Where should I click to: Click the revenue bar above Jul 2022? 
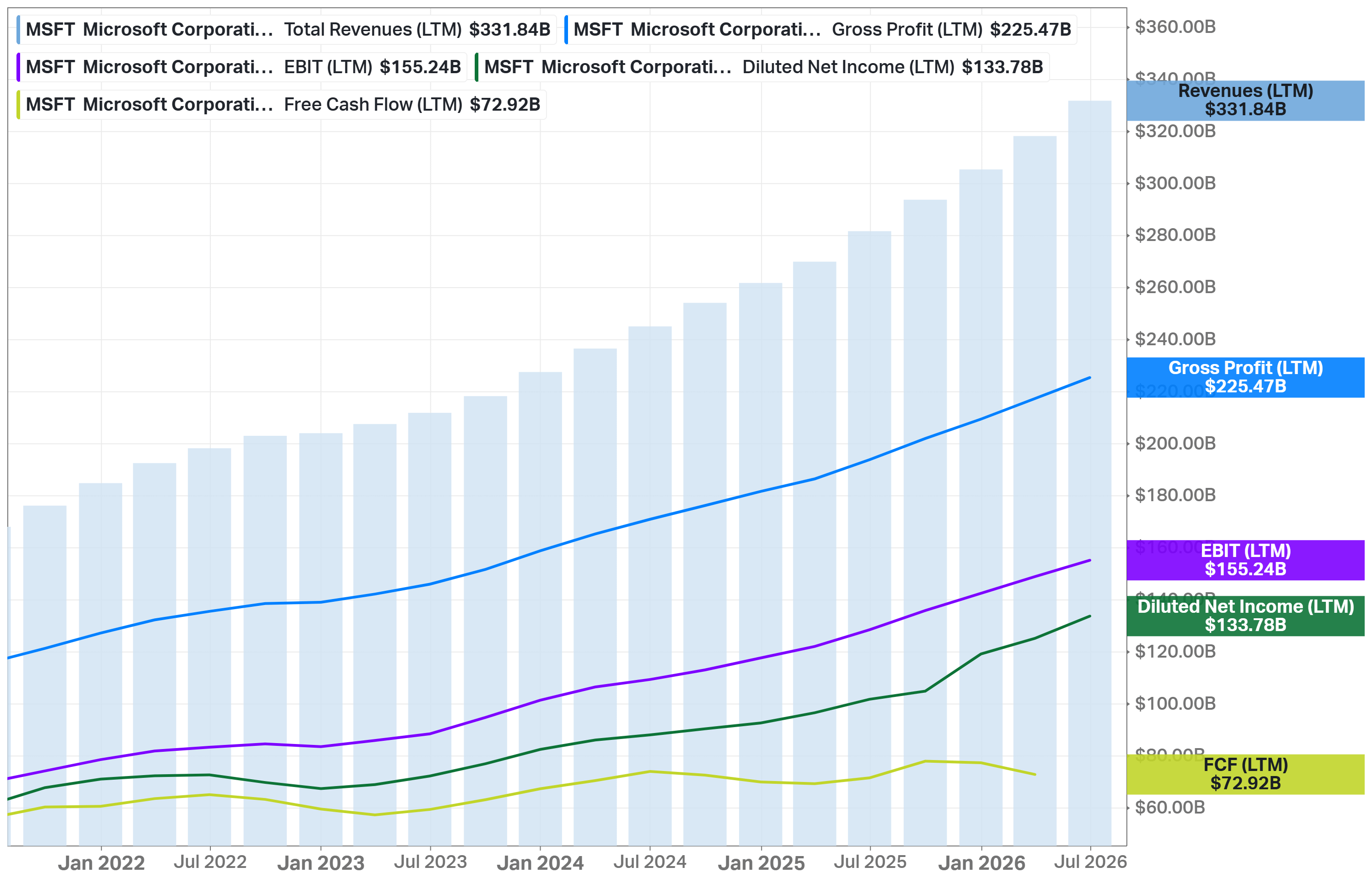coord(210,647)
